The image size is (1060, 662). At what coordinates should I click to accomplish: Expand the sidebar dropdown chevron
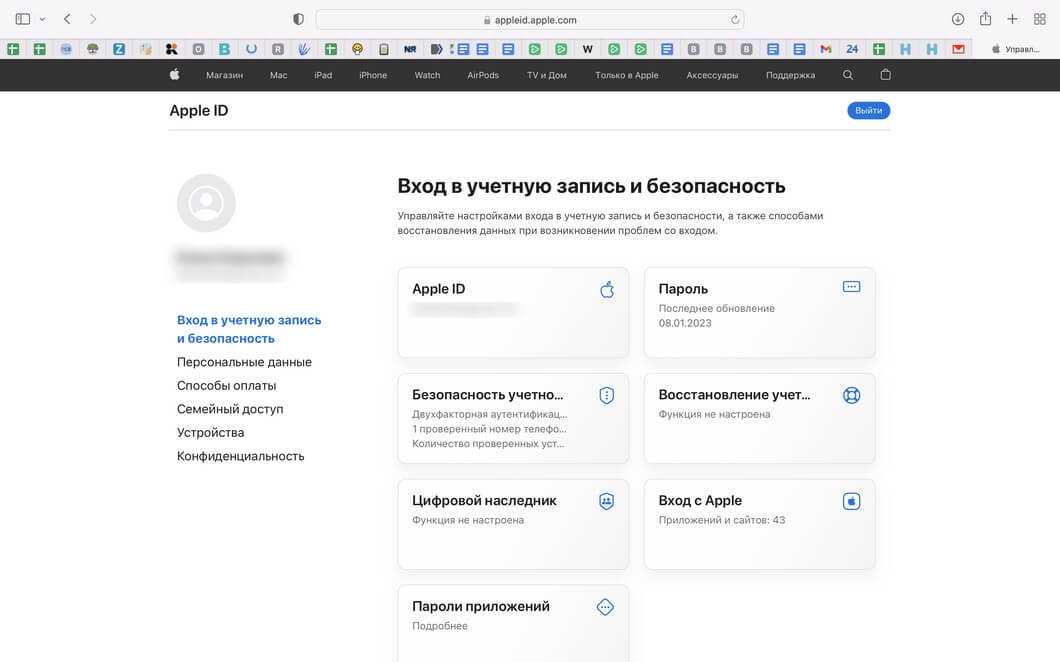coord(42,19)
